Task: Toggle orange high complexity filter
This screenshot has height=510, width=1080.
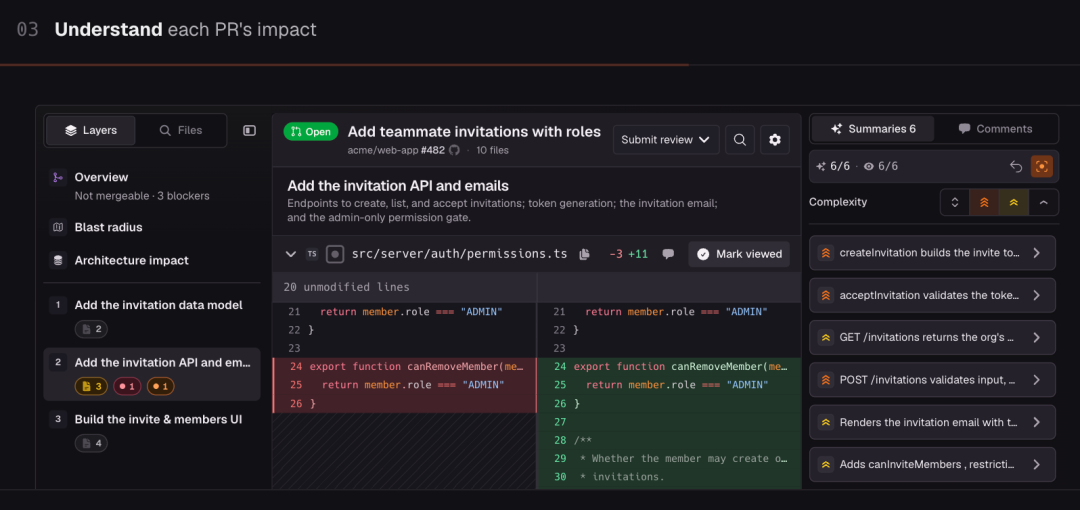Action: tap(984, 203)
